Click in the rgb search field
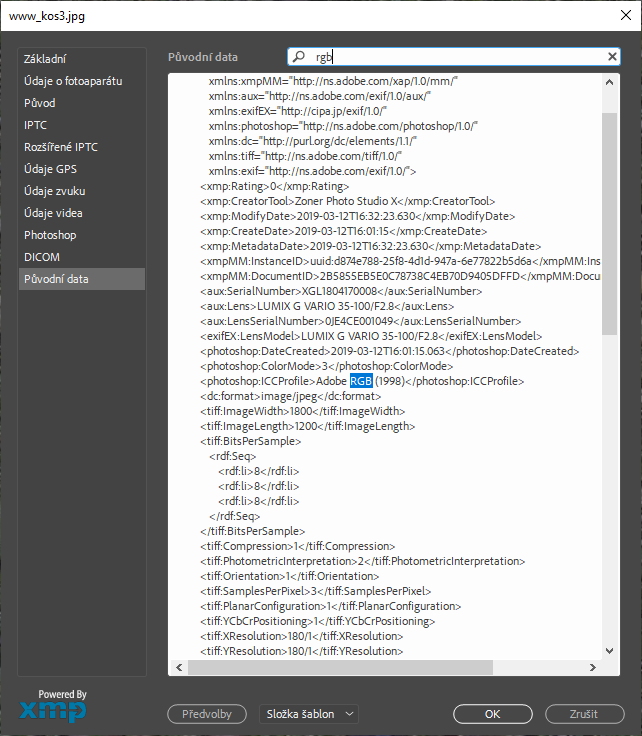This screenshot has width=642, height=736. coord(450,57)
